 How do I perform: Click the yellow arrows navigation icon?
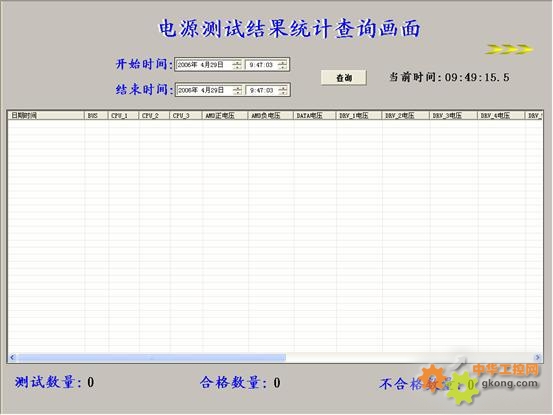click(x=509, y=49)
